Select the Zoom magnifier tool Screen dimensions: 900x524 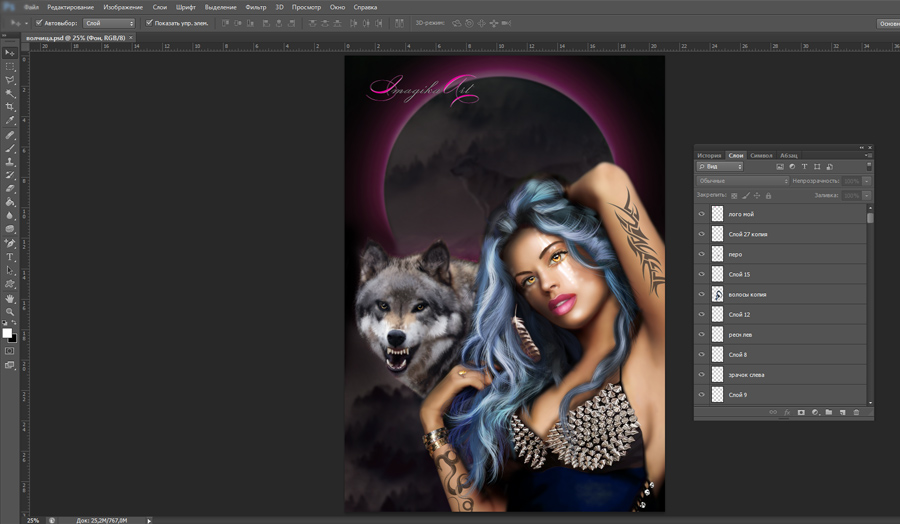(10, 312)
